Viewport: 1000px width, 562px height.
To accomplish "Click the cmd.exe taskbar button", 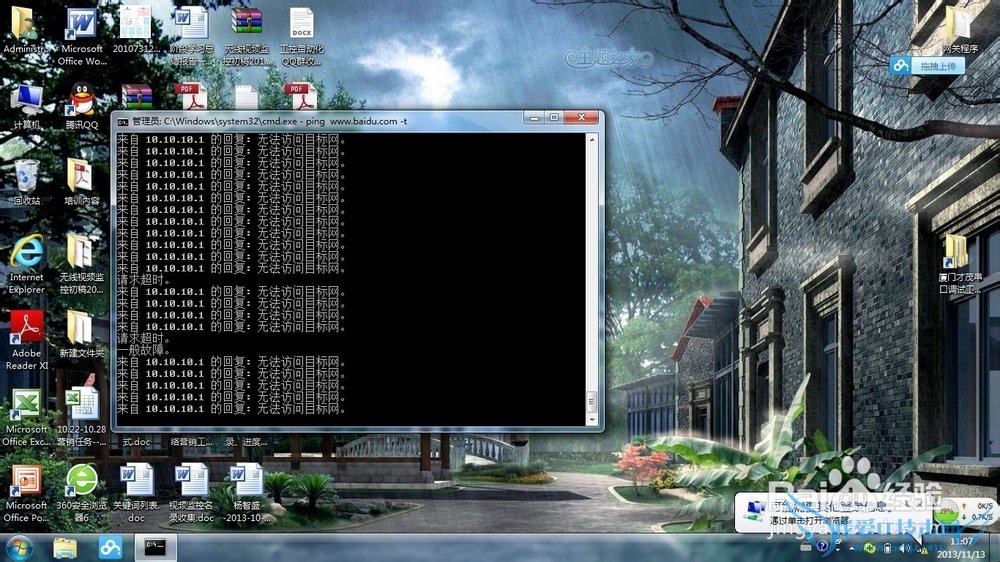I will coord(155,547).
